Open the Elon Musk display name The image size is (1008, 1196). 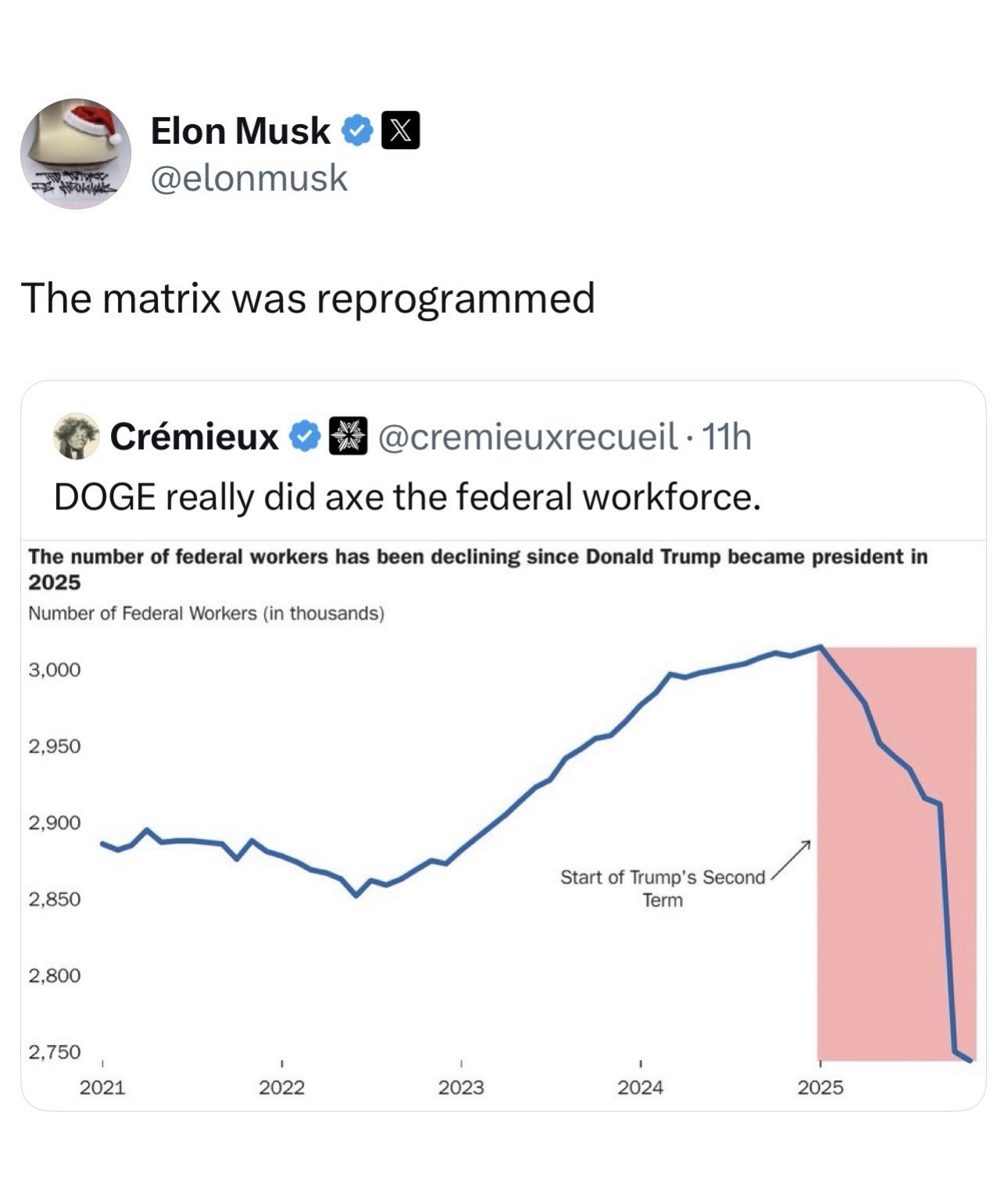[x=240, y=130]
